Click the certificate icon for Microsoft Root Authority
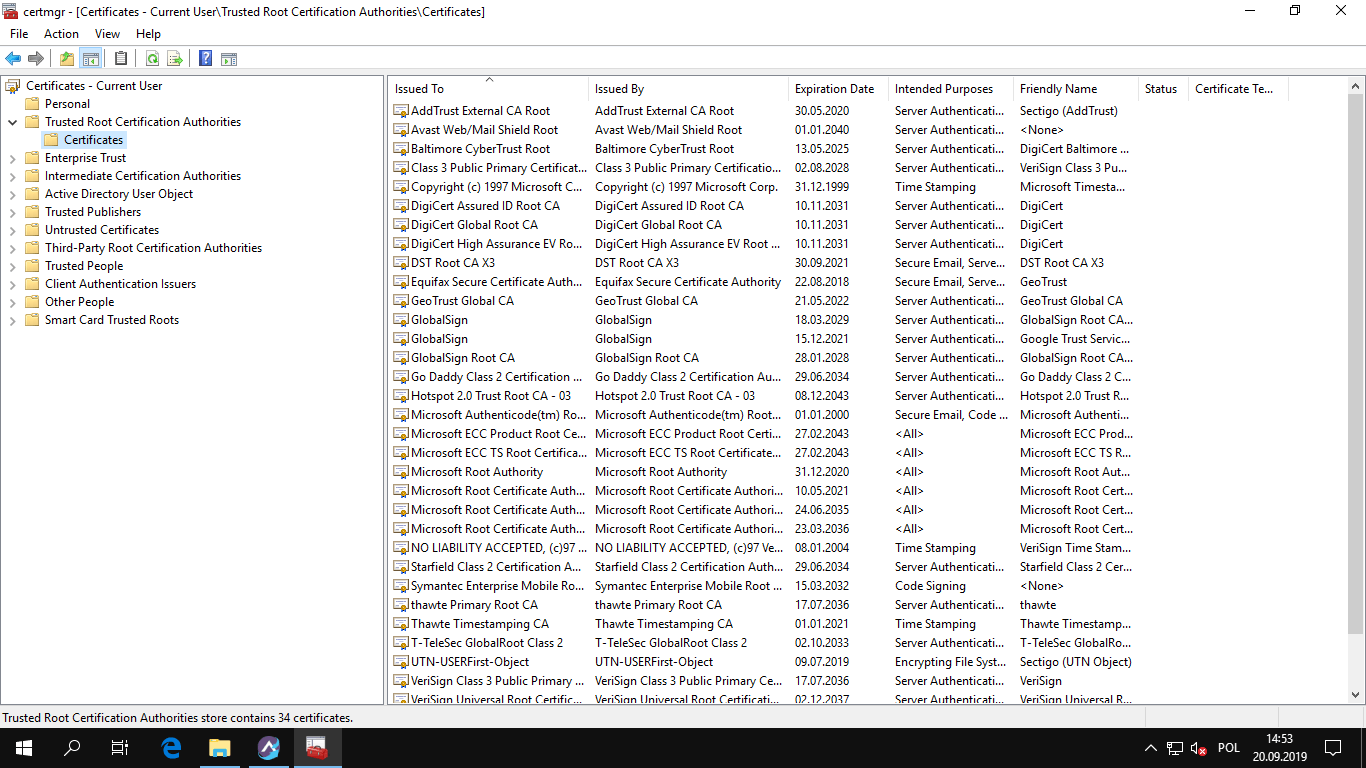 401,472
